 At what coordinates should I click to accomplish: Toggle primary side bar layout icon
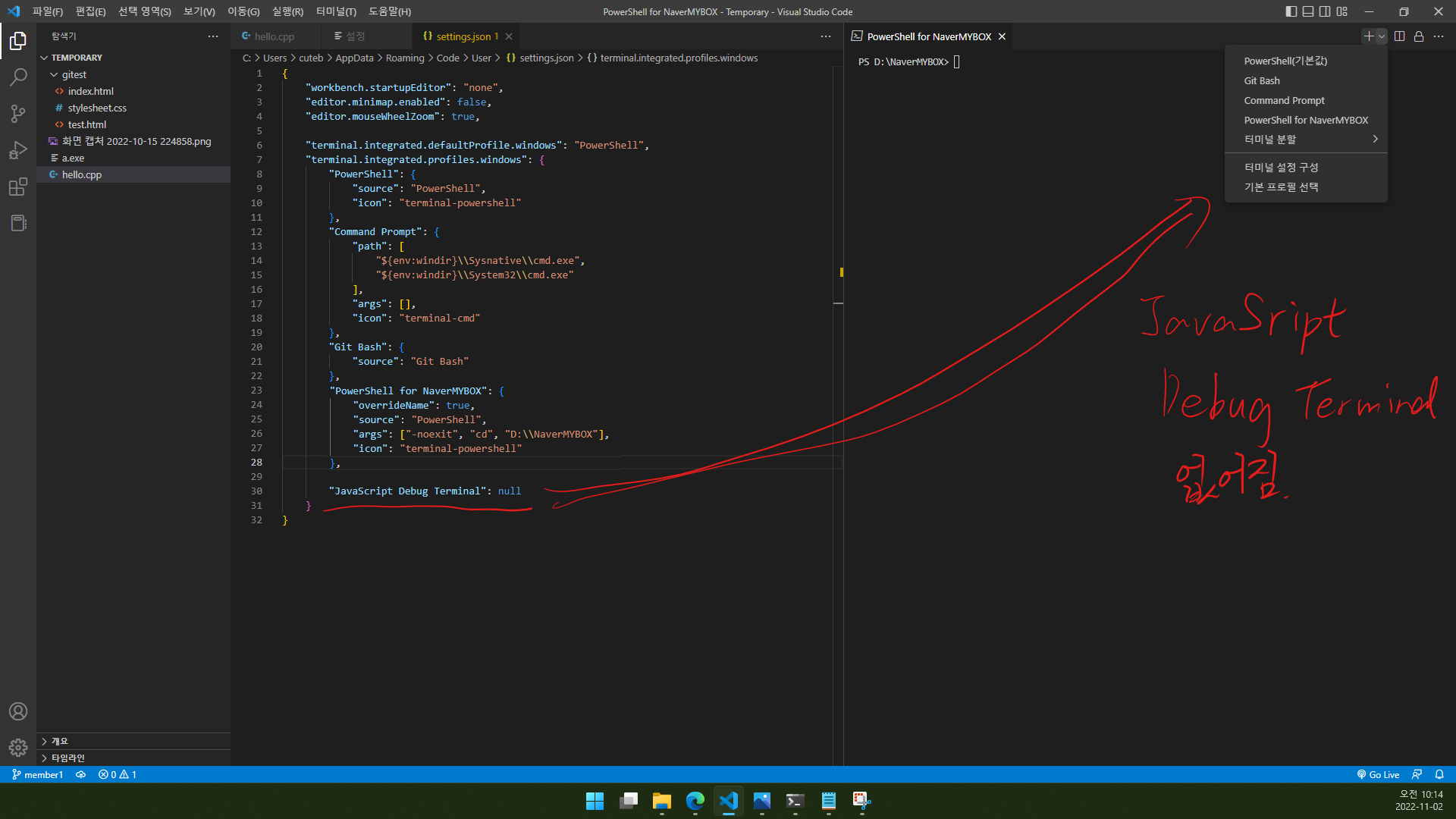tap(1291, 11)
